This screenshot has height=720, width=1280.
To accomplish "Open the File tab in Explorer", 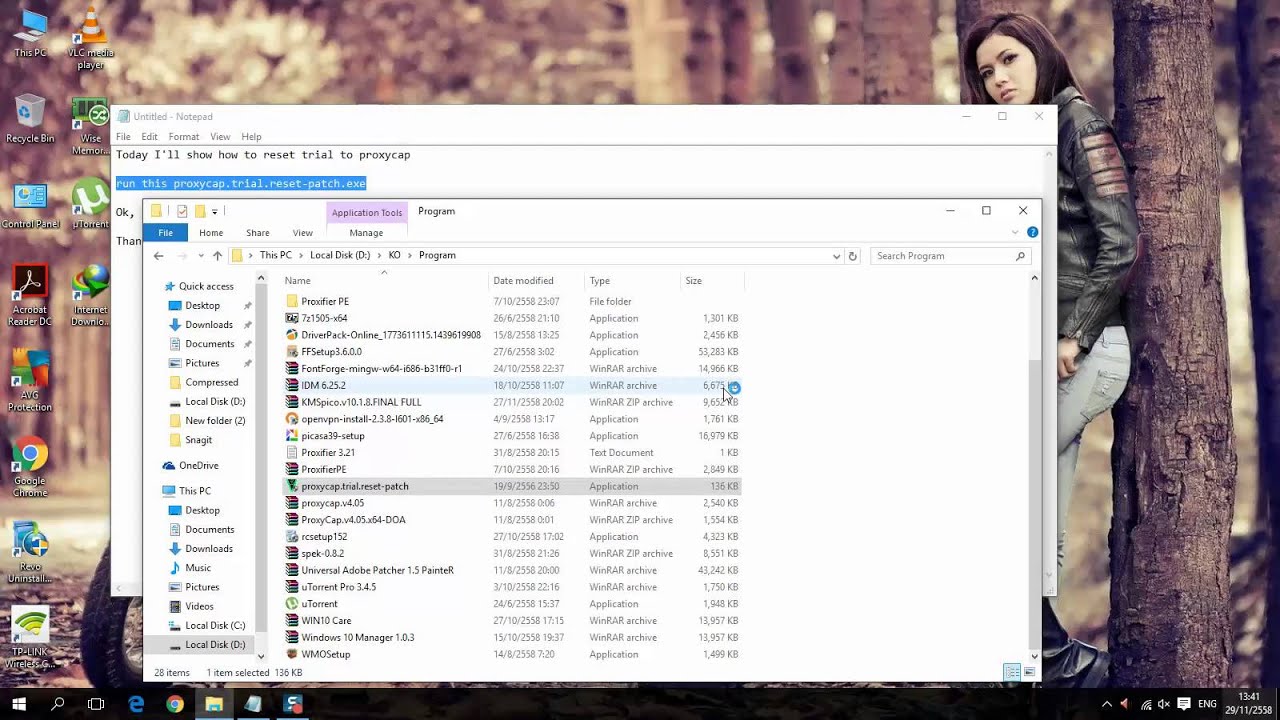I will click(165, 233).
